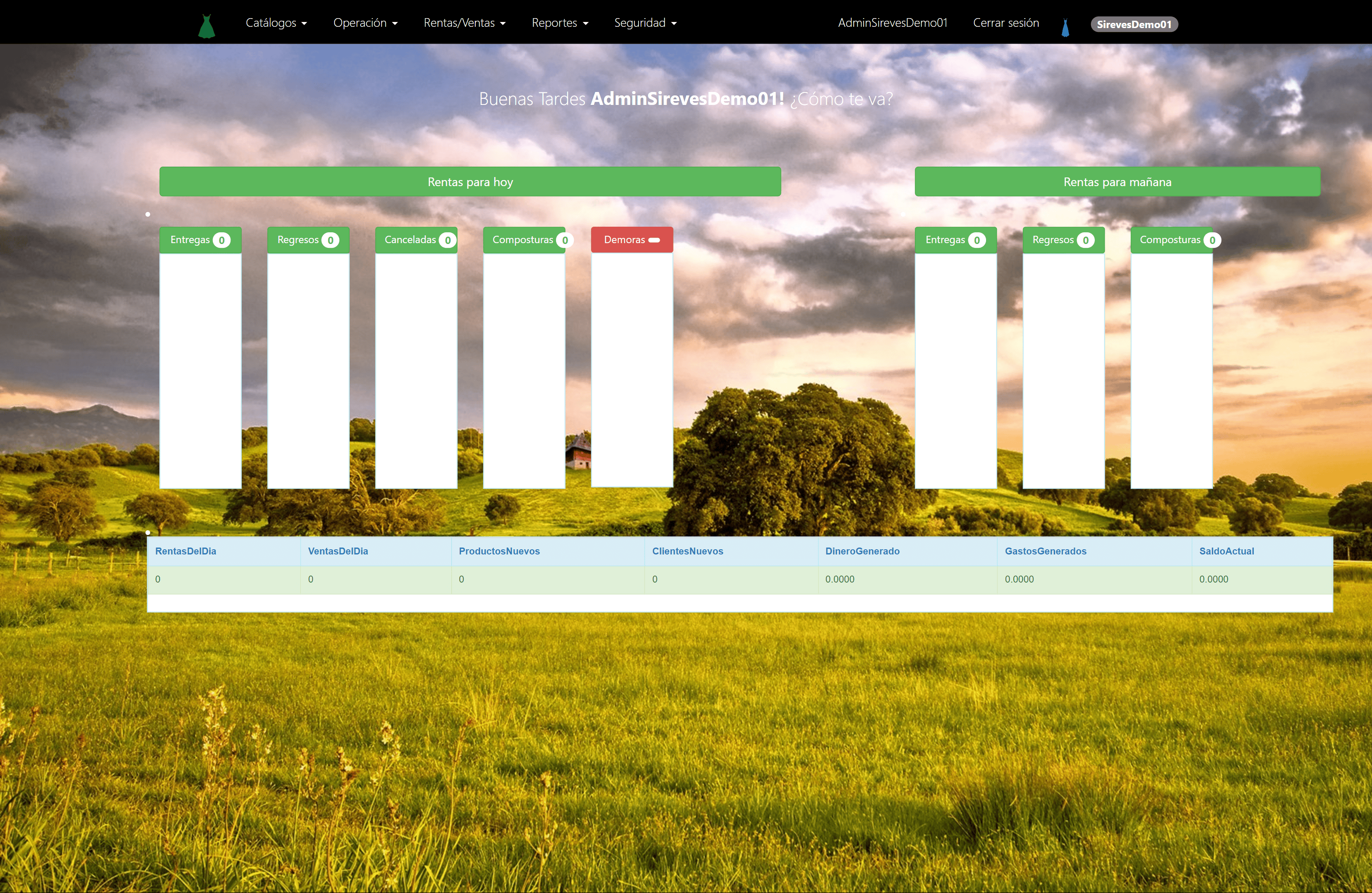Select Composturas tab under Rentas para mañana
1372x893 pixels.
point(1171,240)
